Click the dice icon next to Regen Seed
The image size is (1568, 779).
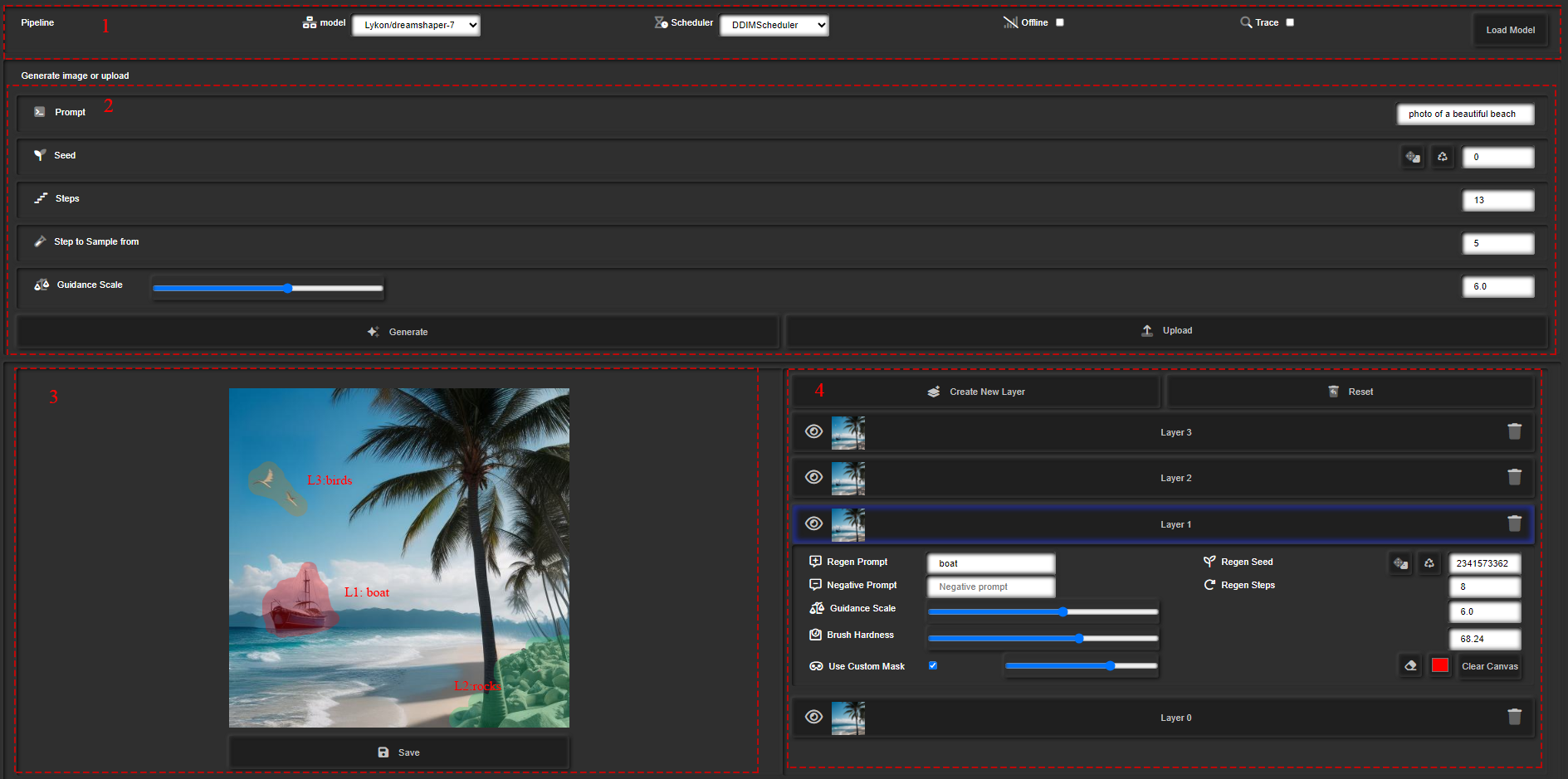click(1400, 563)
